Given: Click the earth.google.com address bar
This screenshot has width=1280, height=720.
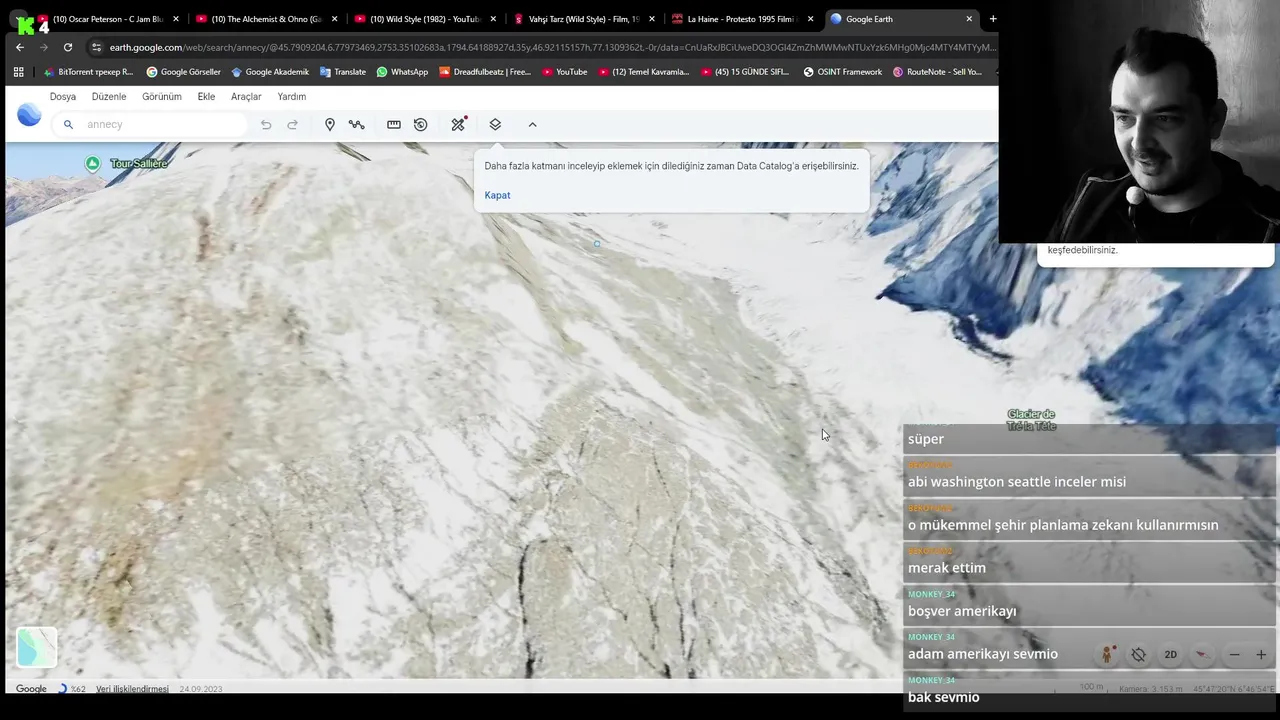Looking at the screenshot, I should pyautogui.click(x=552, y=47).
